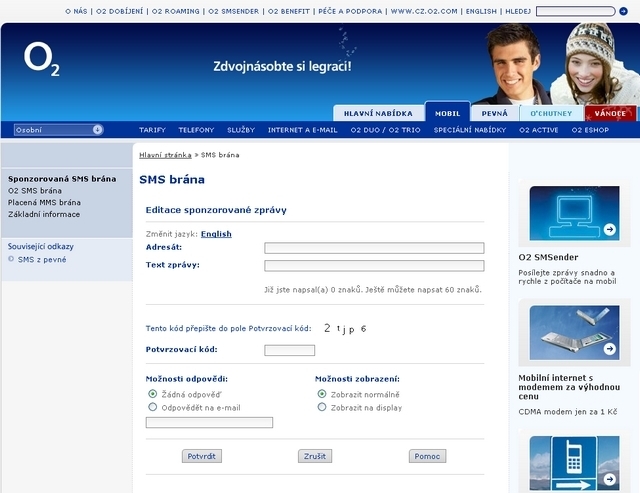Click the Text zprávy input field
640x493 pixels.
374,266
